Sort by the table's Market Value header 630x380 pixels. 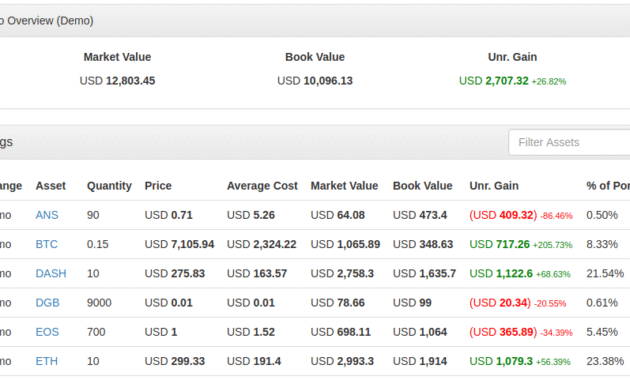point(344,186)
